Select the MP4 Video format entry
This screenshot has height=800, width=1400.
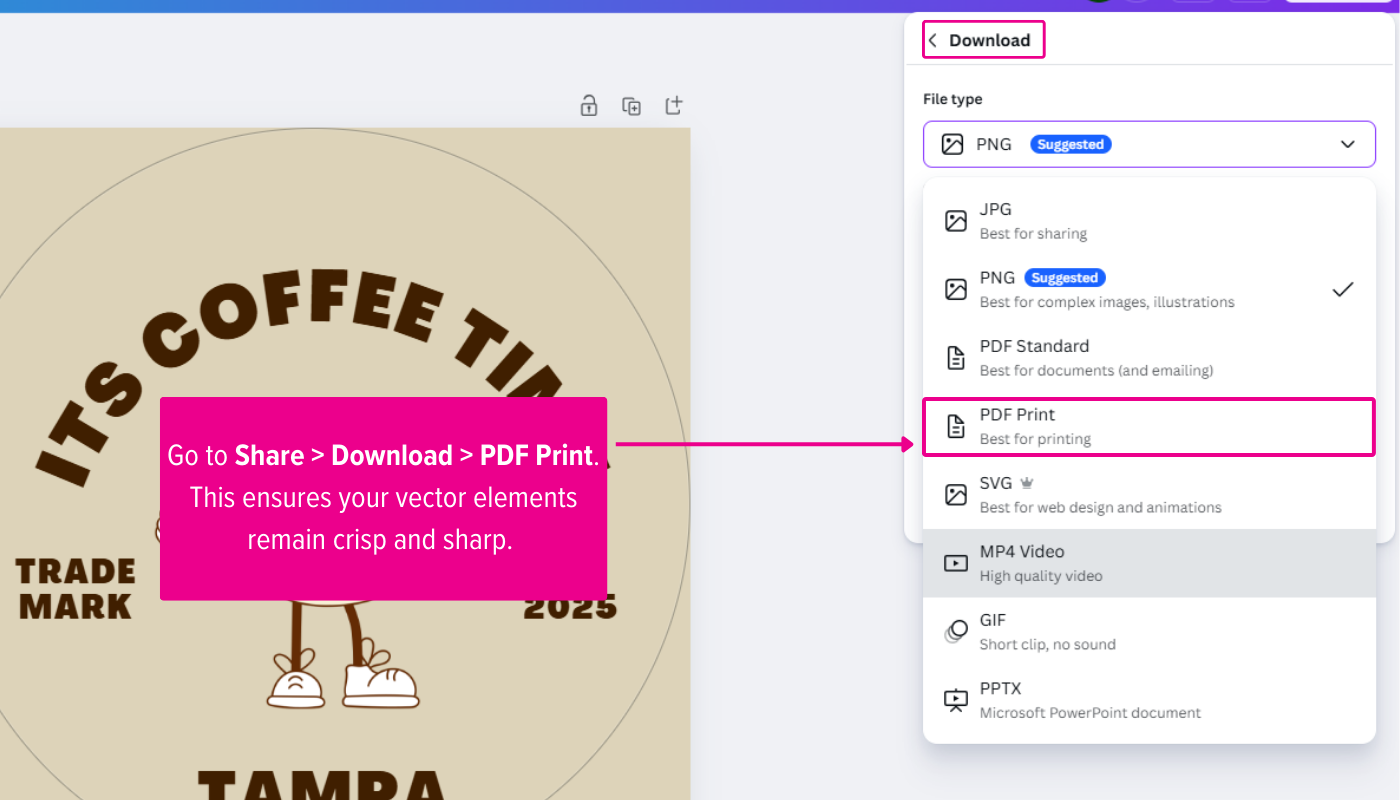tap(1100, 562)
